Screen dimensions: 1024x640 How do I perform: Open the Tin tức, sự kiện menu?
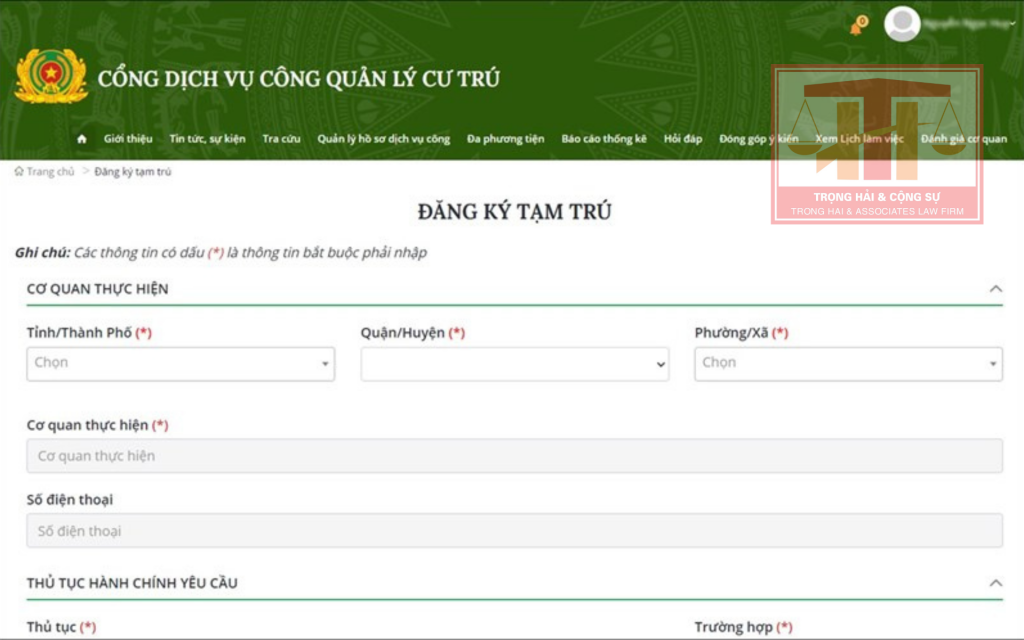[207, 139]
